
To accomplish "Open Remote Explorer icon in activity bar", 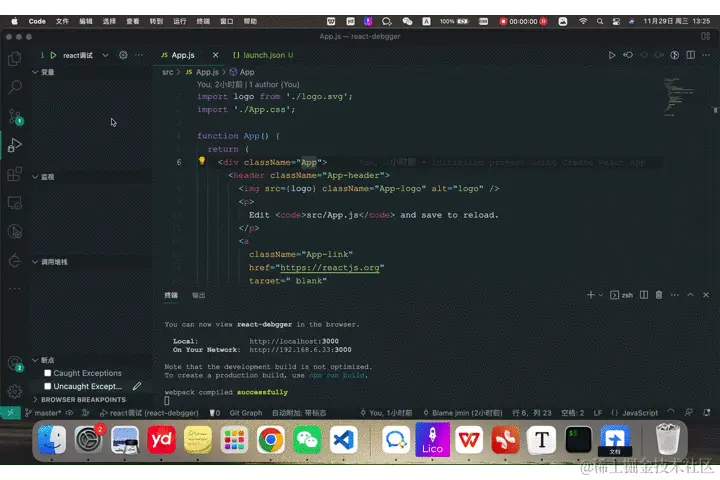I will pos(15,203).
